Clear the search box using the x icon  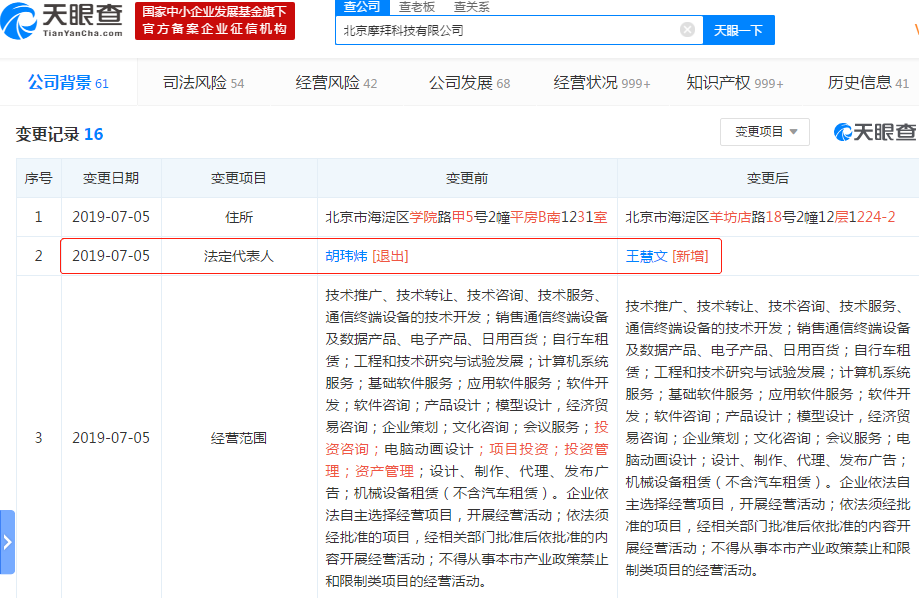coord(687,29)
